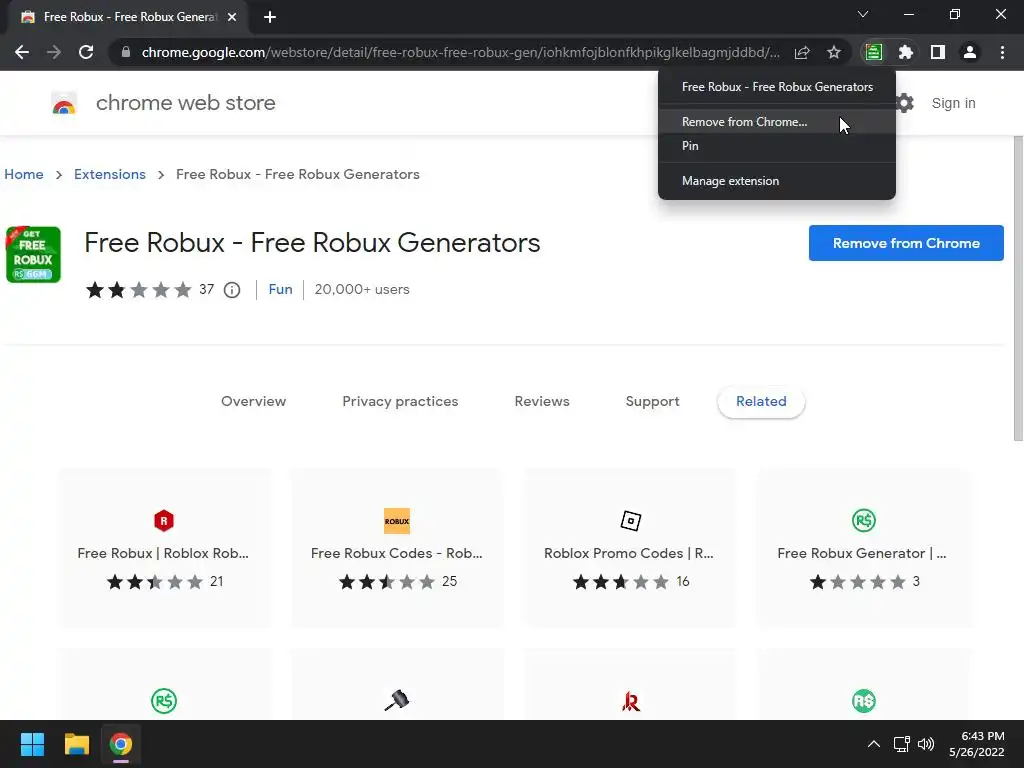
Task: Select Remove from Chrome... in context menu
Action: [776, 122]
